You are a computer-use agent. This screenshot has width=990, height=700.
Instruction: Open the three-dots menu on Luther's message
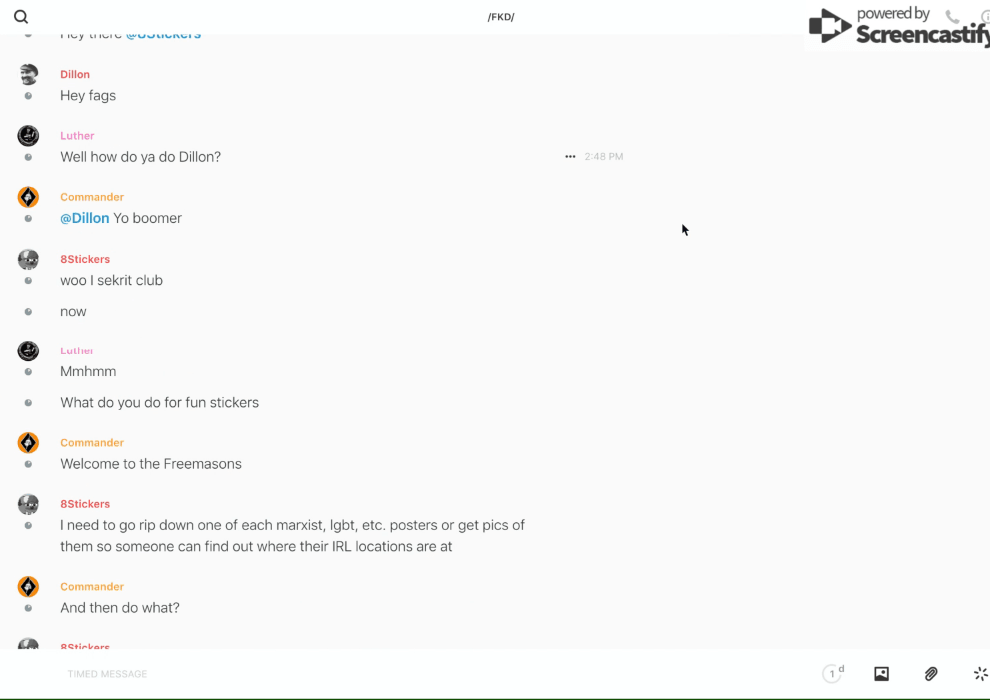coord(570,157)
